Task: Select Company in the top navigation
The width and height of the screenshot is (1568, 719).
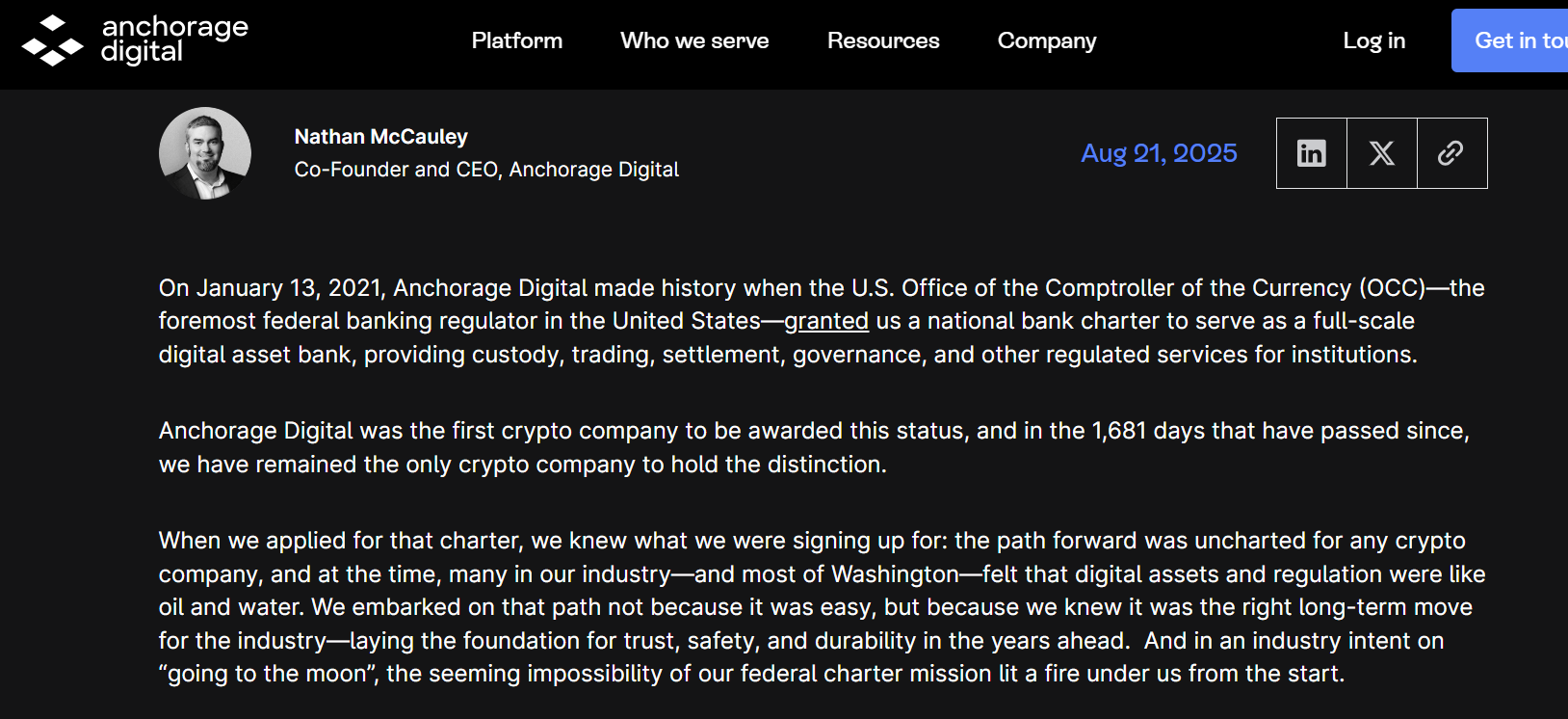Action: (x=1047, y=40)
